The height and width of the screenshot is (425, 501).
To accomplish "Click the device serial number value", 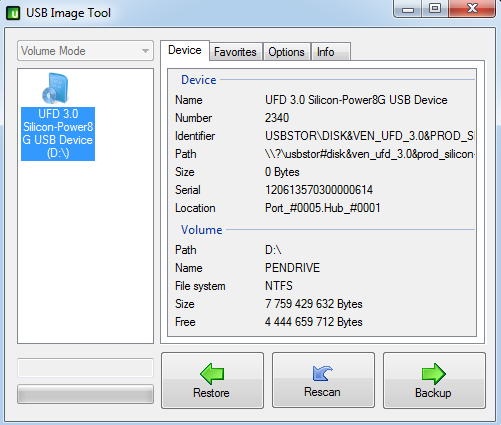I will point(319,190).
